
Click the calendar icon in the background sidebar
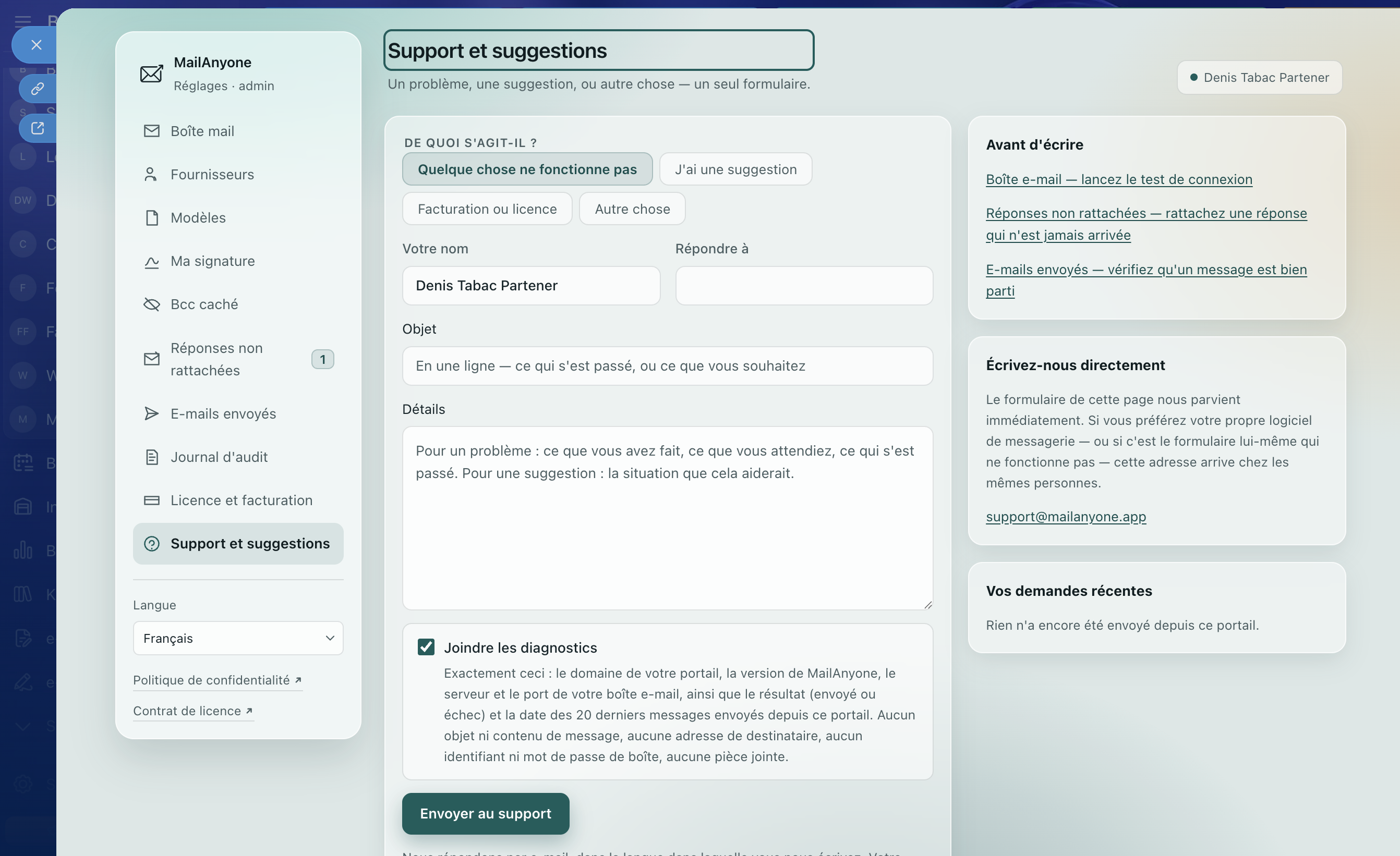23,462
